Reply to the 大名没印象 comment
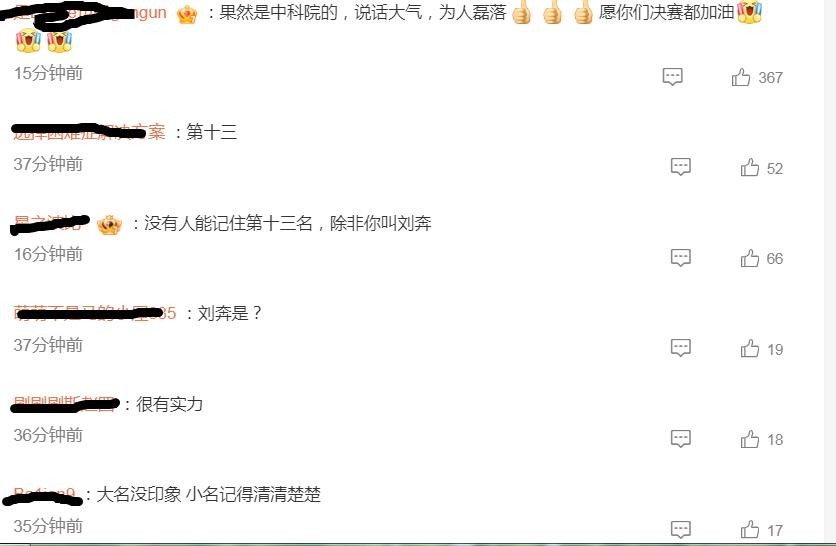This screenshot has width=836, height=546. [680, 529]
